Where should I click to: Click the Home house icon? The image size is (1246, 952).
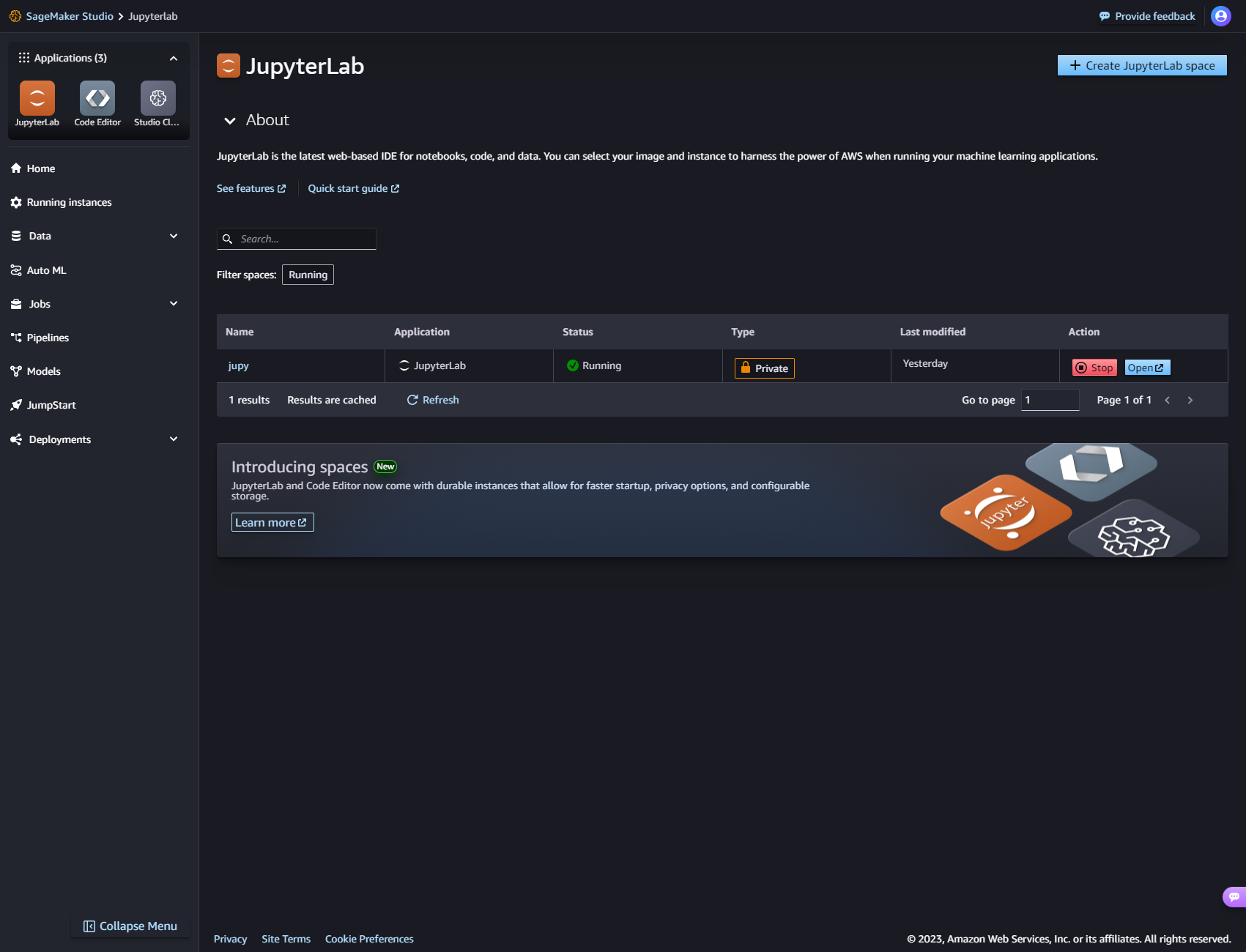tap(16, 168)
